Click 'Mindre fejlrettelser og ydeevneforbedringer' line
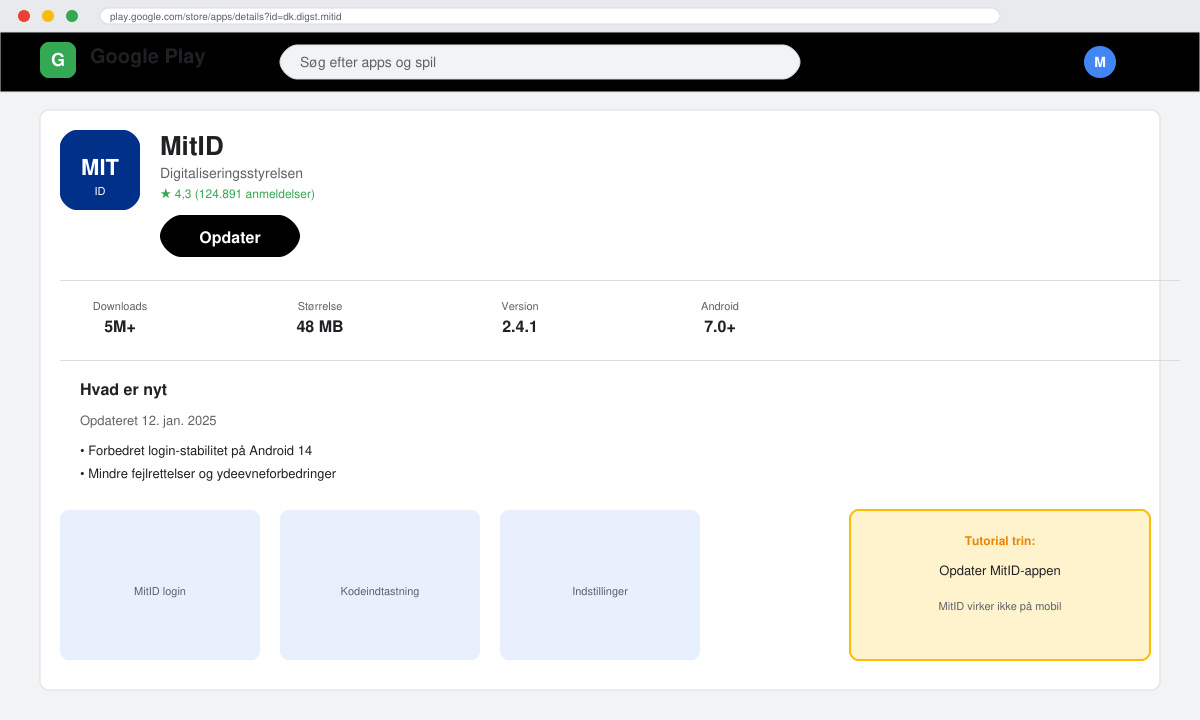The height and width of the screenshot is (720, 1200). [x=208, y=474]
